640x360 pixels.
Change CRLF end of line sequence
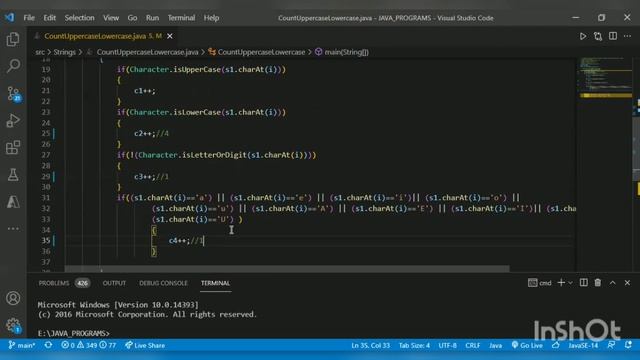(473, 345)
